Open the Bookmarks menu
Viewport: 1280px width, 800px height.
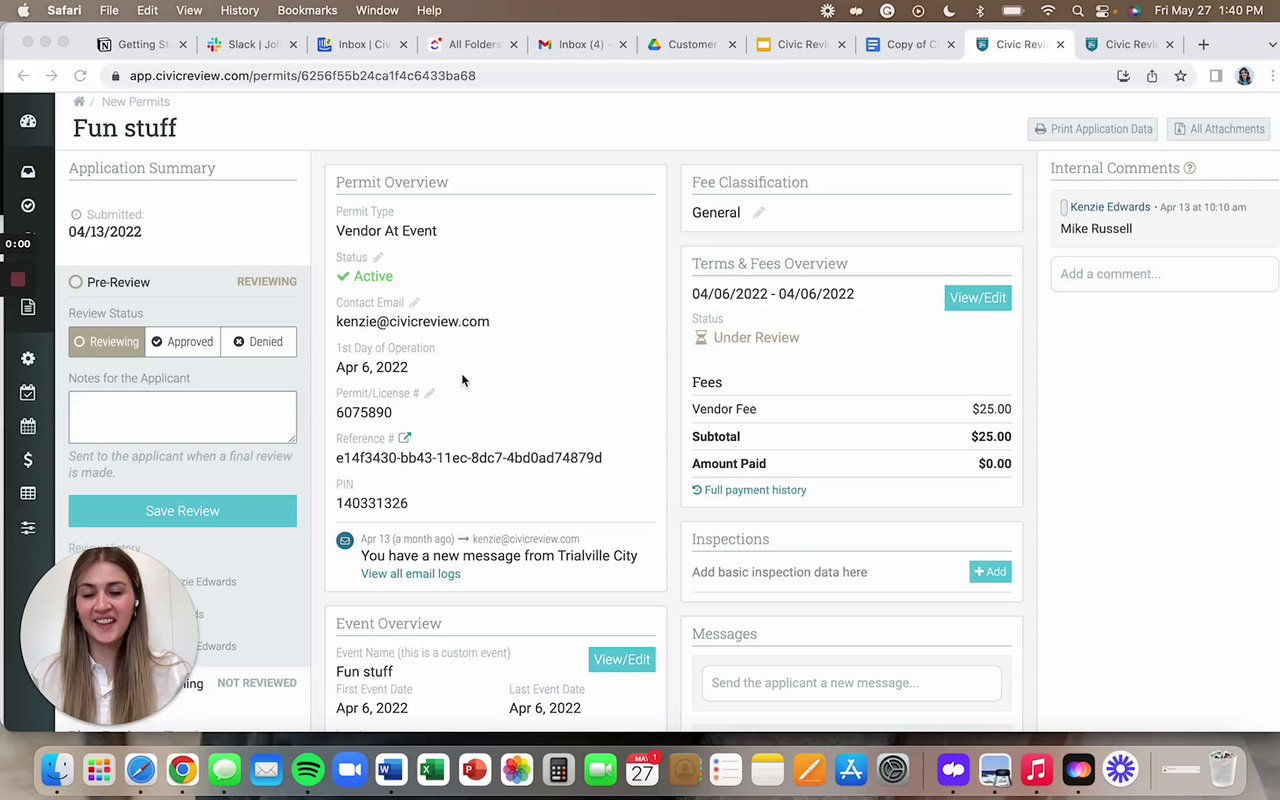(307, 10)
